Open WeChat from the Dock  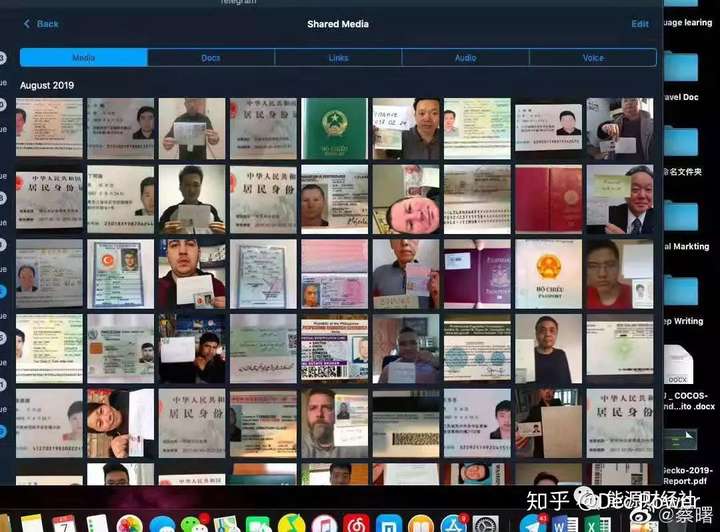pos(194,524)
